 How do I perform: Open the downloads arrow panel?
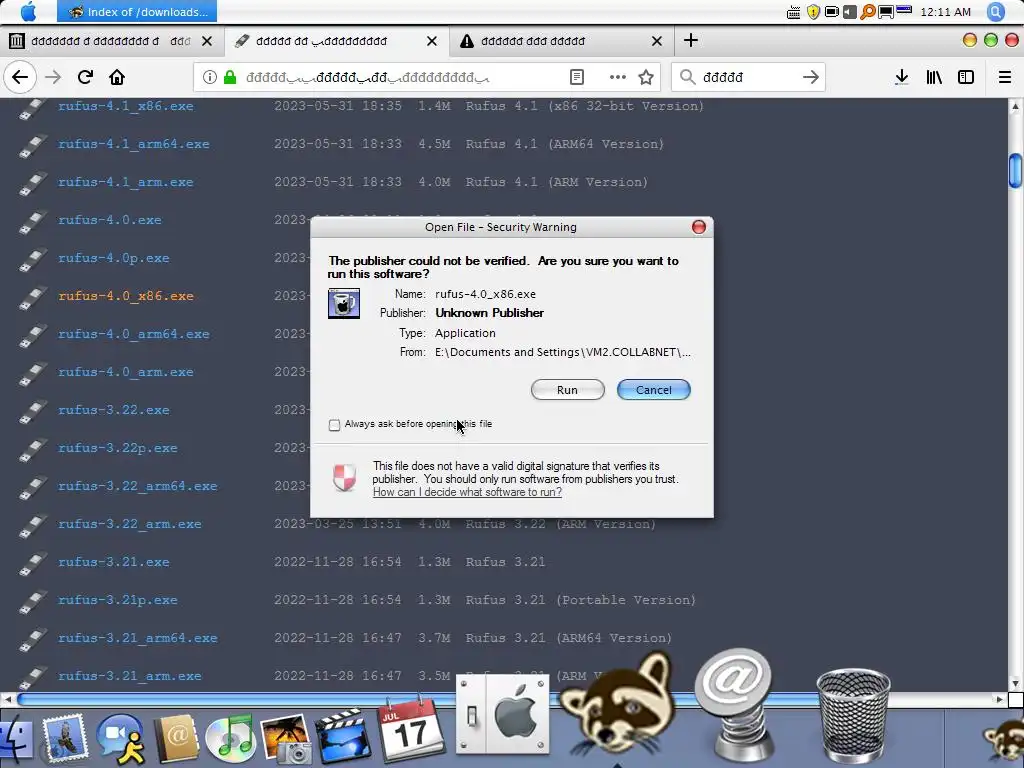tap(902, 77)
